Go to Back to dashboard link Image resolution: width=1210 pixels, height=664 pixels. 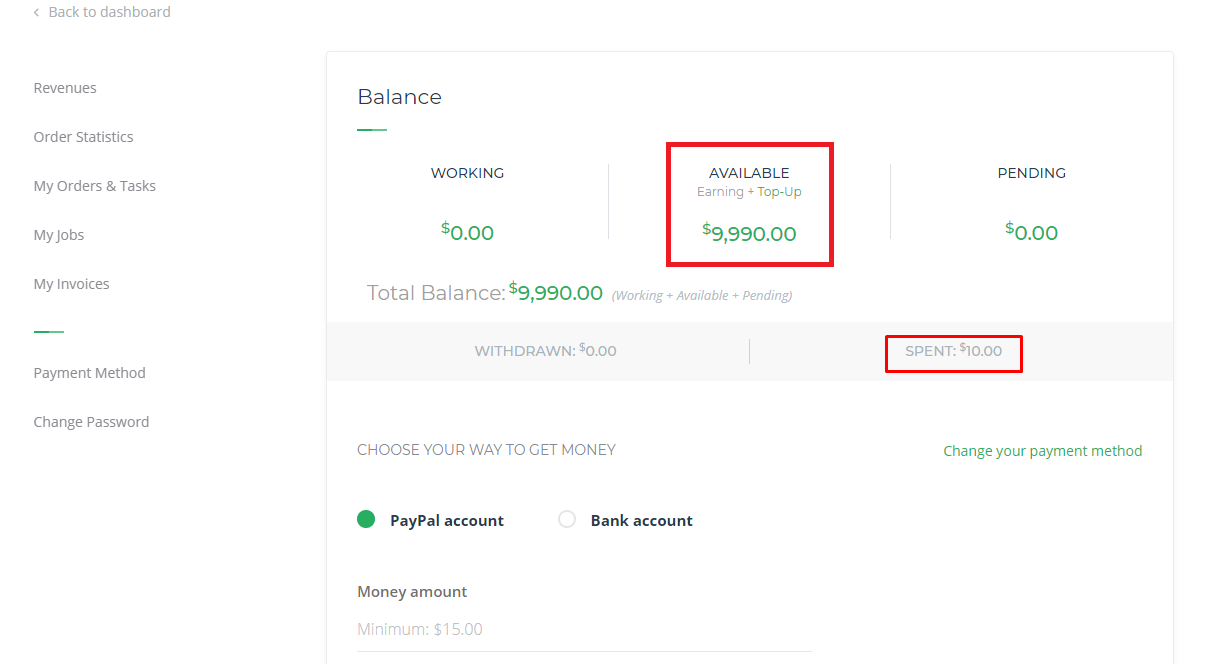pos(109,12)
